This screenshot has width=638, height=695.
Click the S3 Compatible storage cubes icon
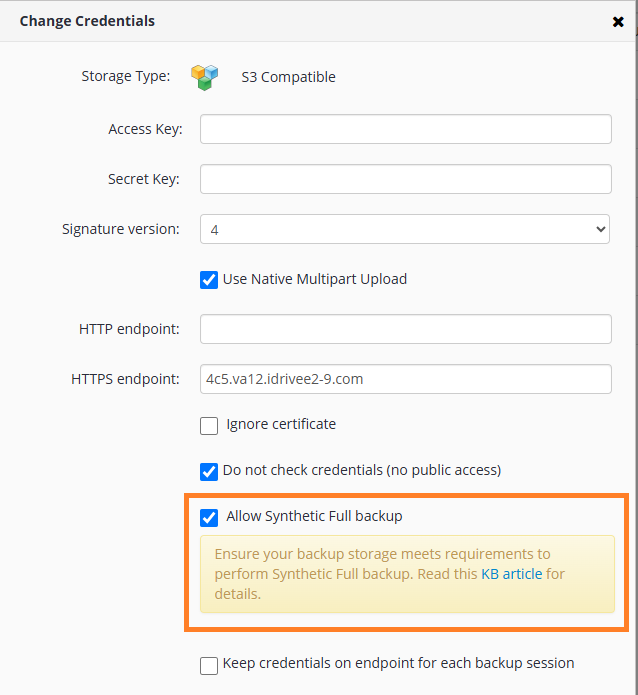[204, 77]
